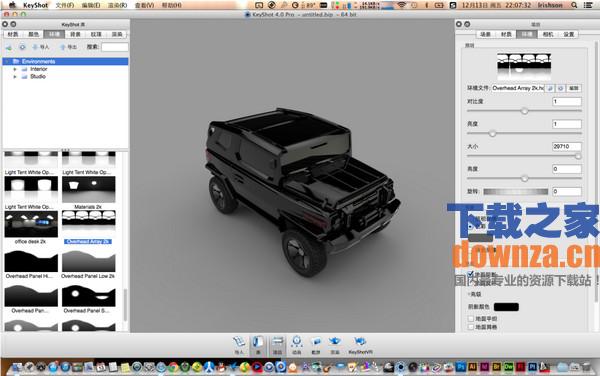Open the 帮助(H) menu
The width and height of the screenshot is (600, 376).
pos(171,5)
